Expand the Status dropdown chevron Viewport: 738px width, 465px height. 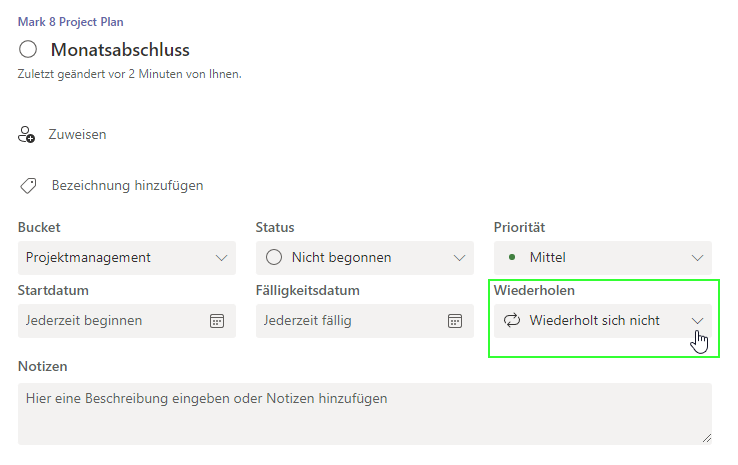[459, 257]
